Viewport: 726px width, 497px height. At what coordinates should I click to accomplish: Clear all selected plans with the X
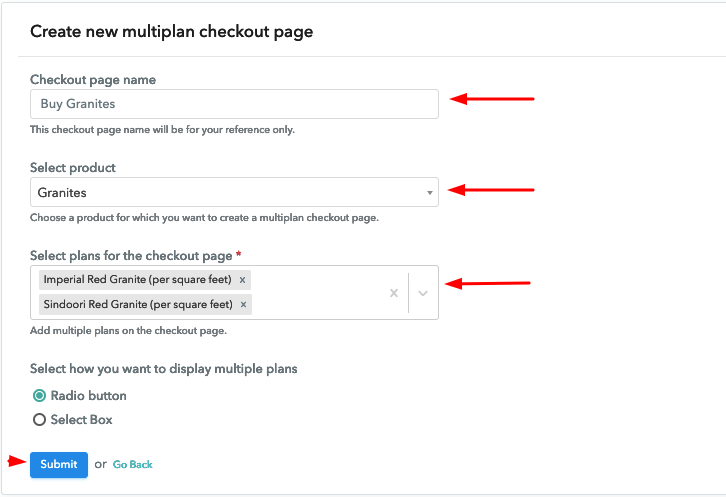pos(394,293)
